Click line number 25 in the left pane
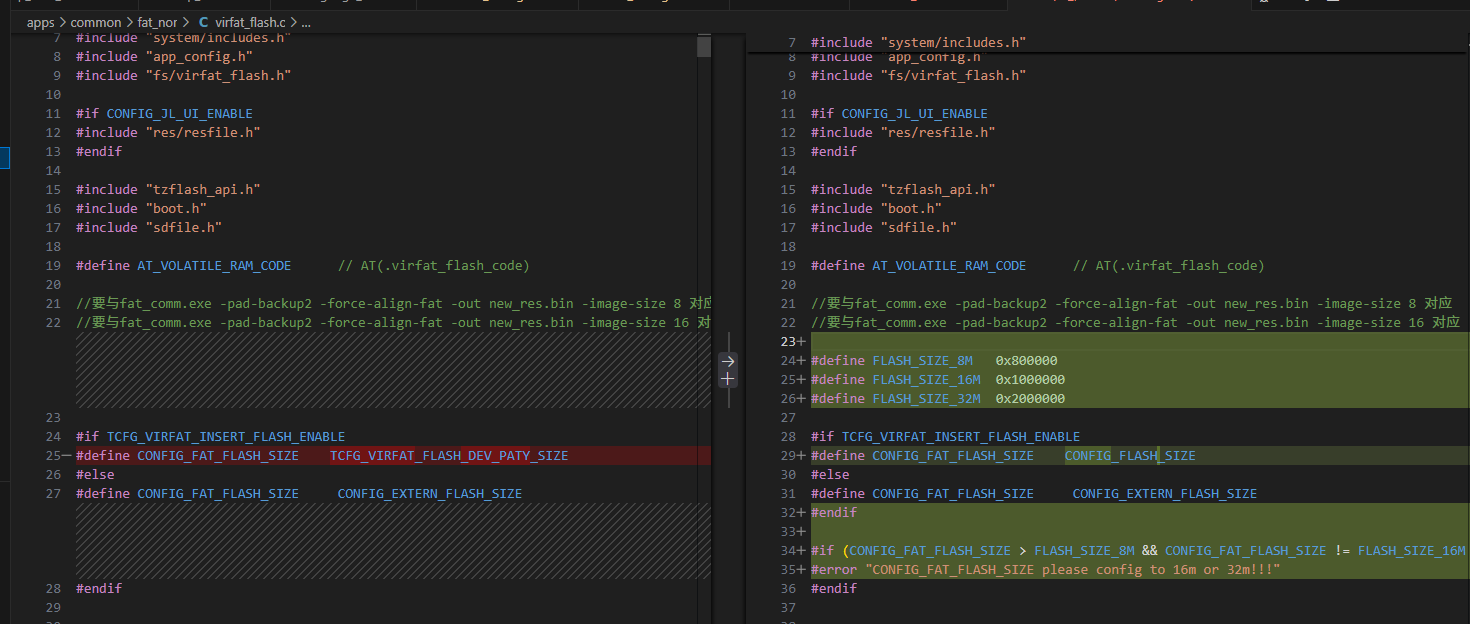Screen dimensions: 1470x624 pyautogui.click(x=53, y=455)
